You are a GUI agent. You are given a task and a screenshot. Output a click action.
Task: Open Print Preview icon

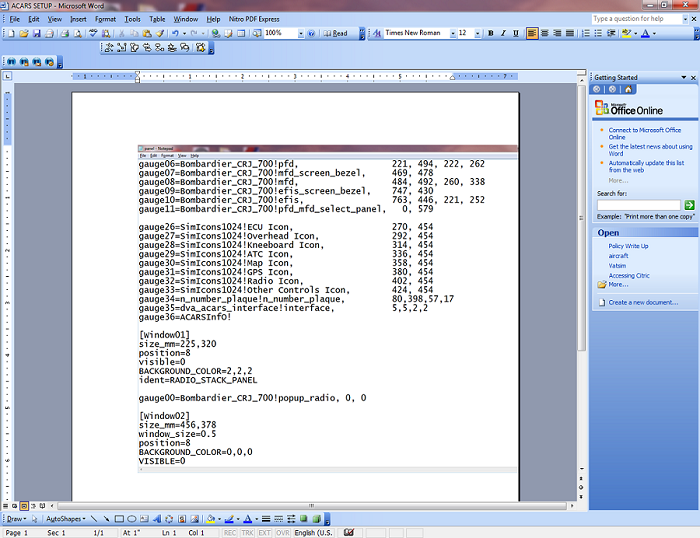[78, 33]
